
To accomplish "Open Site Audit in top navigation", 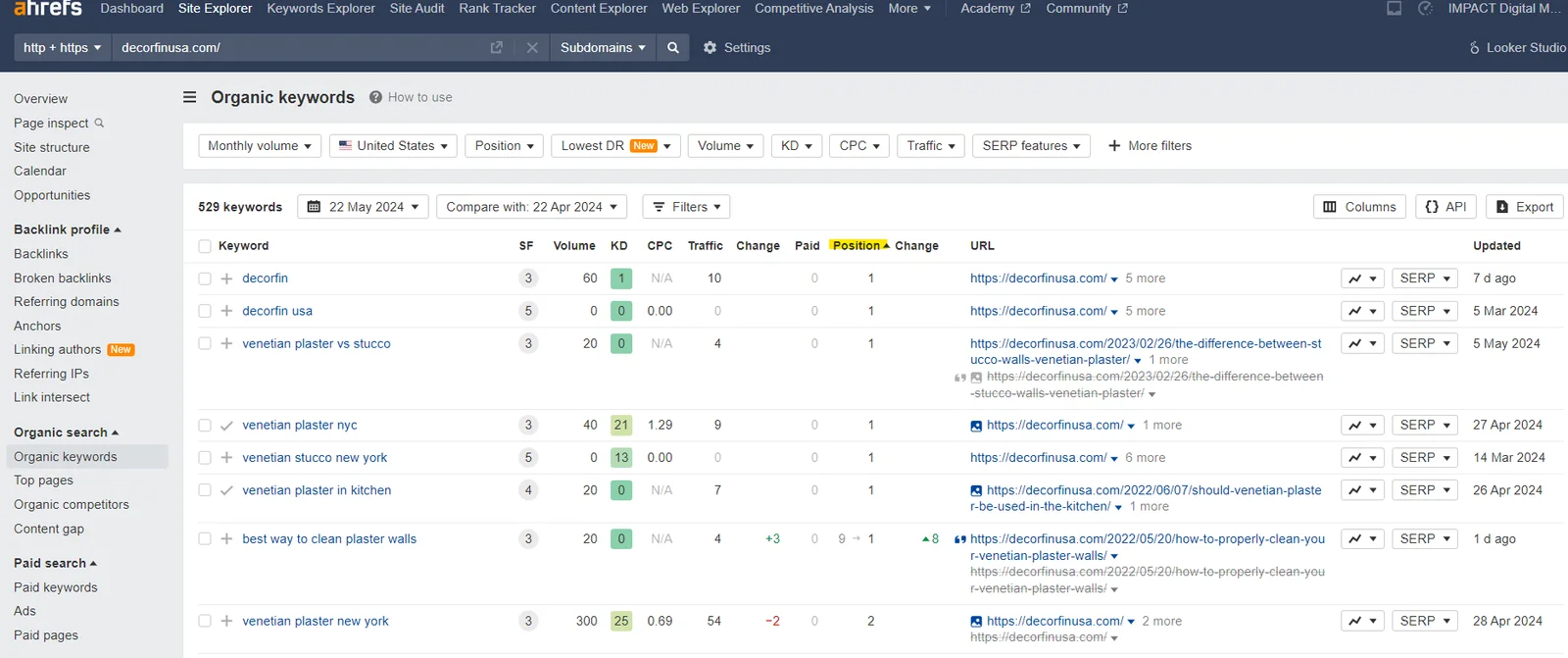I will 417,8.
